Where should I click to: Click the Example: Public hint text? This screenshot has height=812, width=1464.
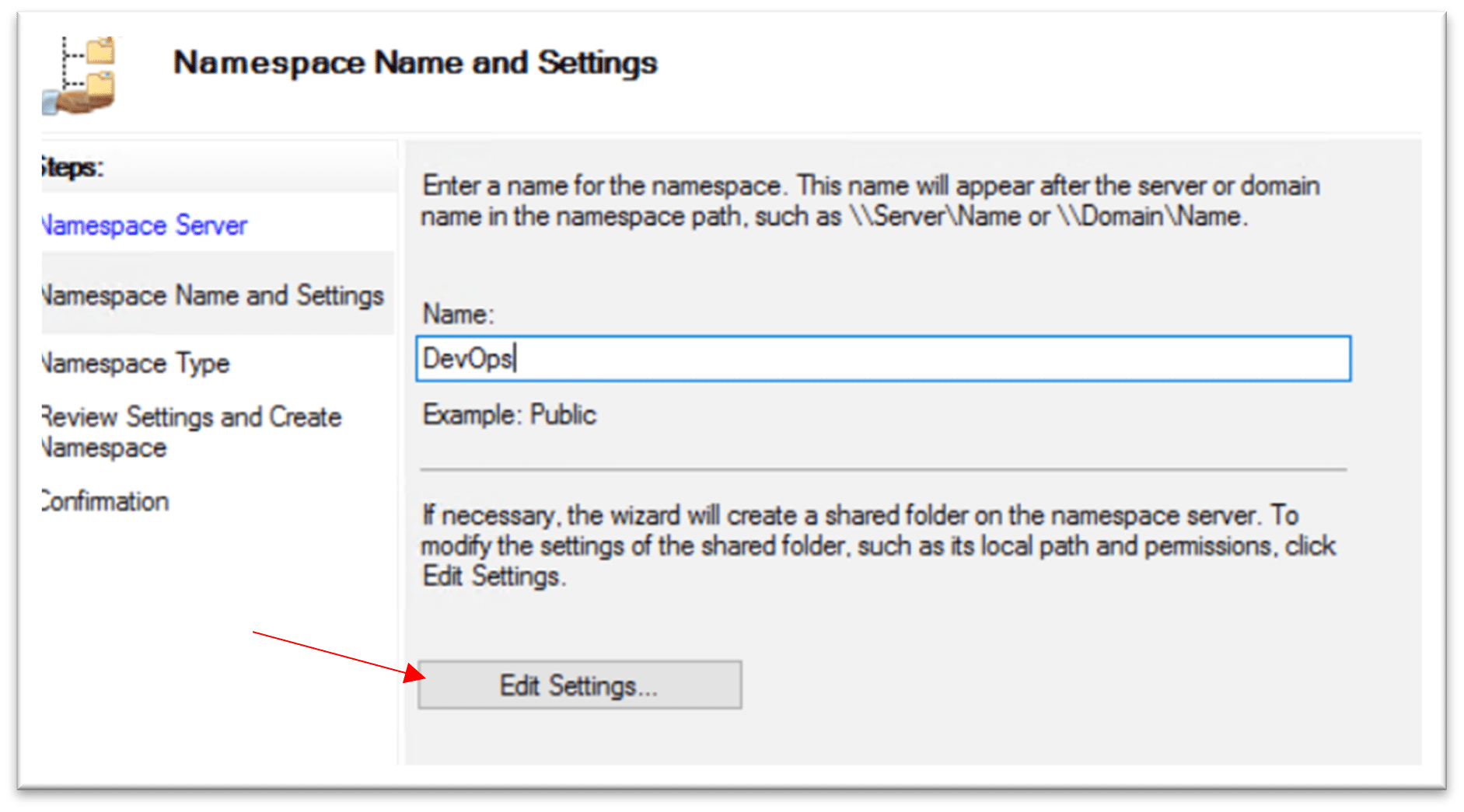509,415
